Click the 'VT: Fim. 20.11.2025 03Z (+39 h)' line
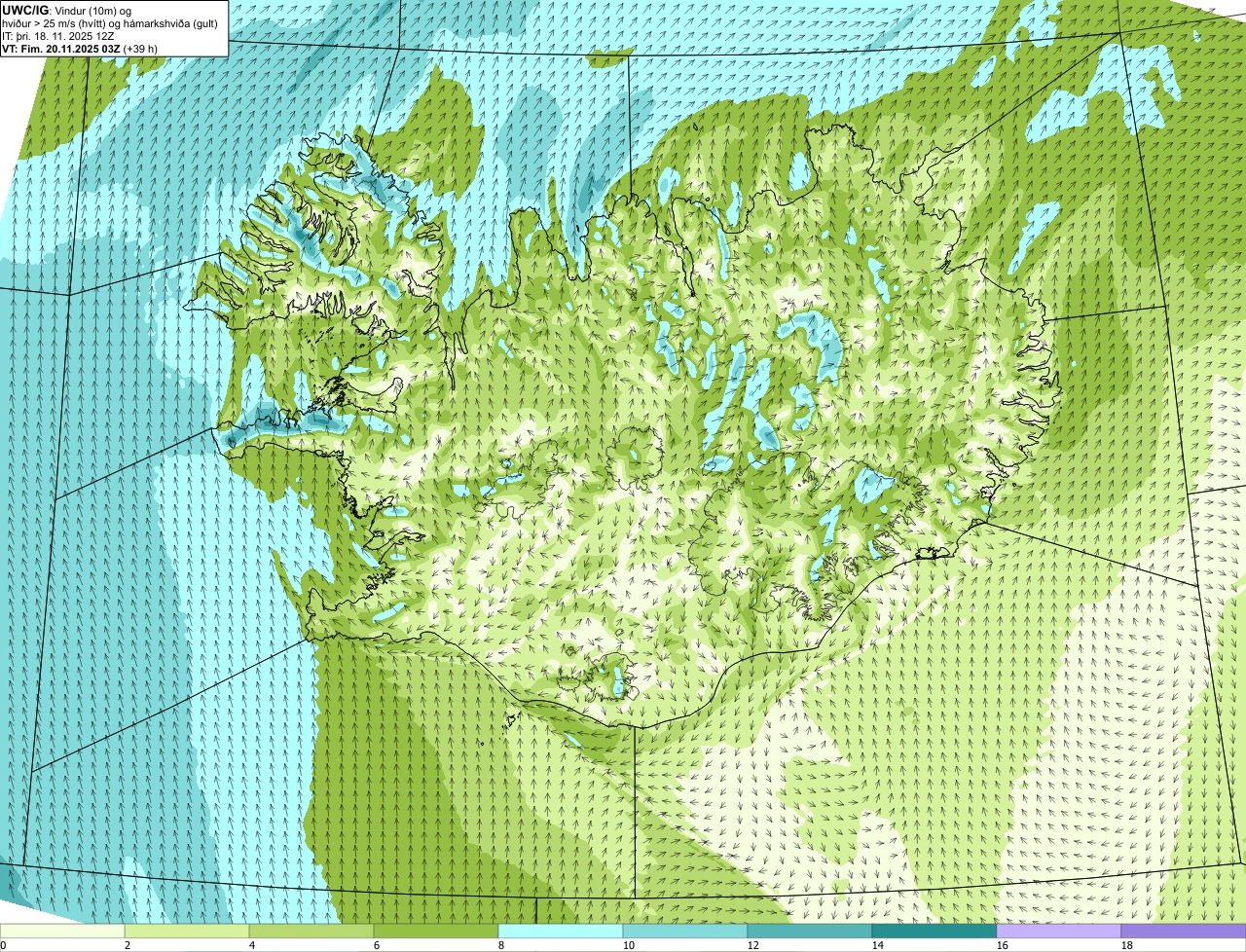Image resolution: width=1246 pixels, height=952 pixels. [80, 48]
